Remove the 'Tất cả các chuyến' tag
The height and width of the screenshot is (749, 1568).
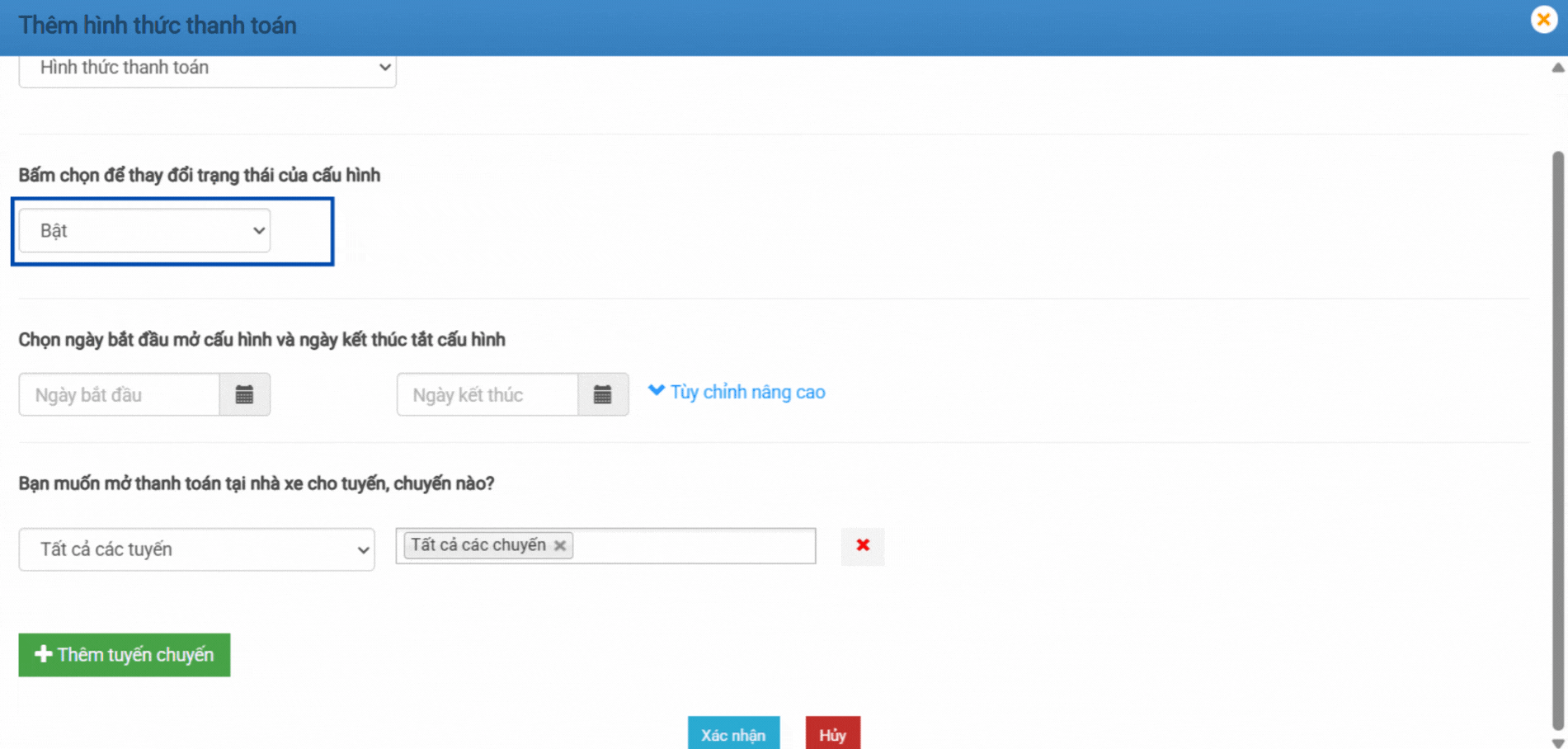[x=560, y=545]
